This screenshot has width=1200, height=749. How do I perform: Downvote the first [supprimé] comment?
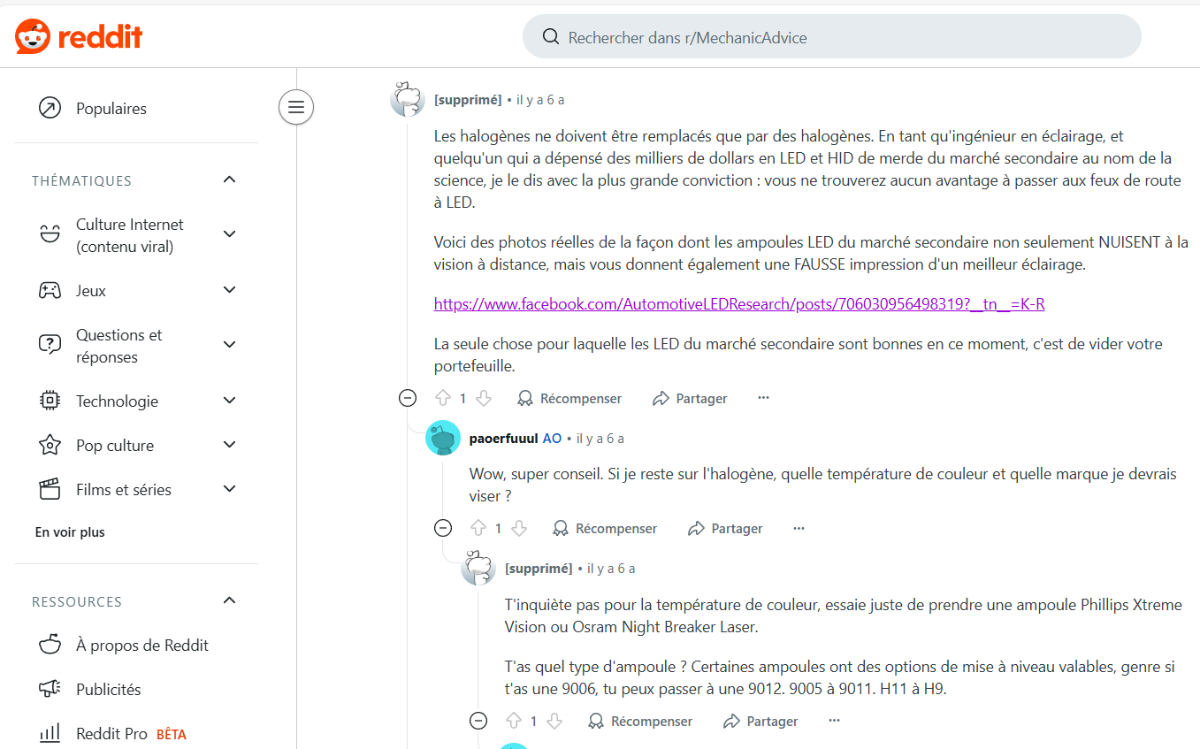484,398
